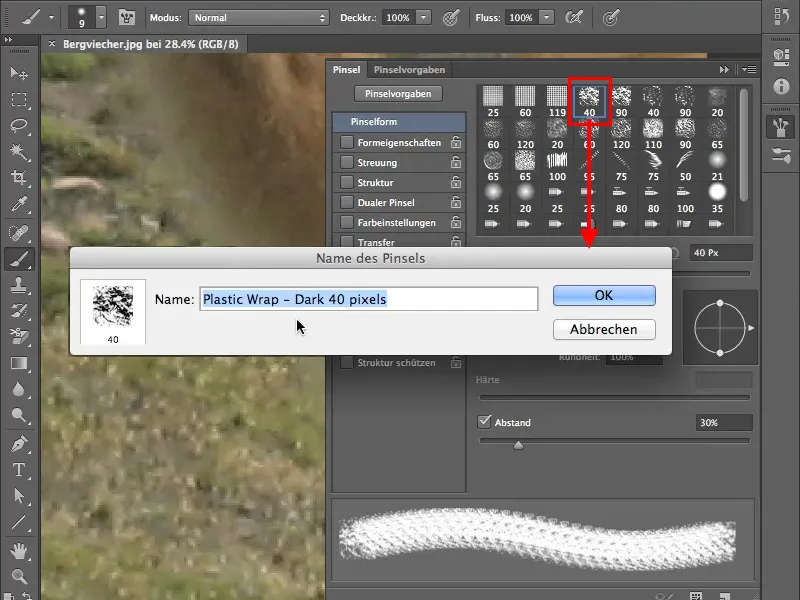Select the Rectangular Marquee tool
Viewport: 800px width, 600px height.
click(19, 99)
